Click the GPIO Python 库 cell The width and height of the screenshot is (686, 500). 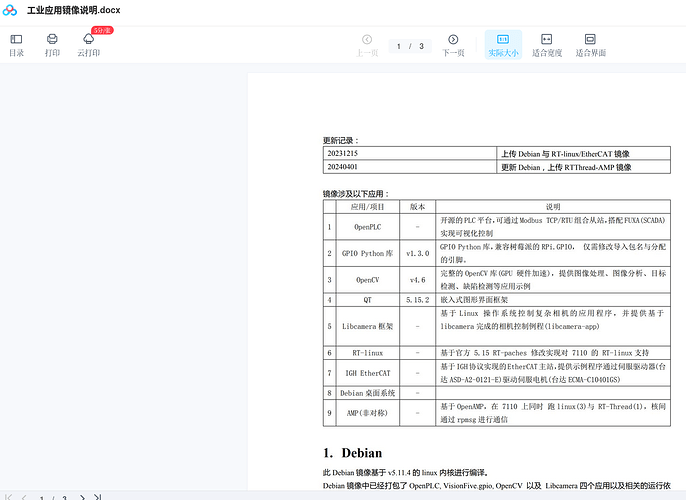368,253
